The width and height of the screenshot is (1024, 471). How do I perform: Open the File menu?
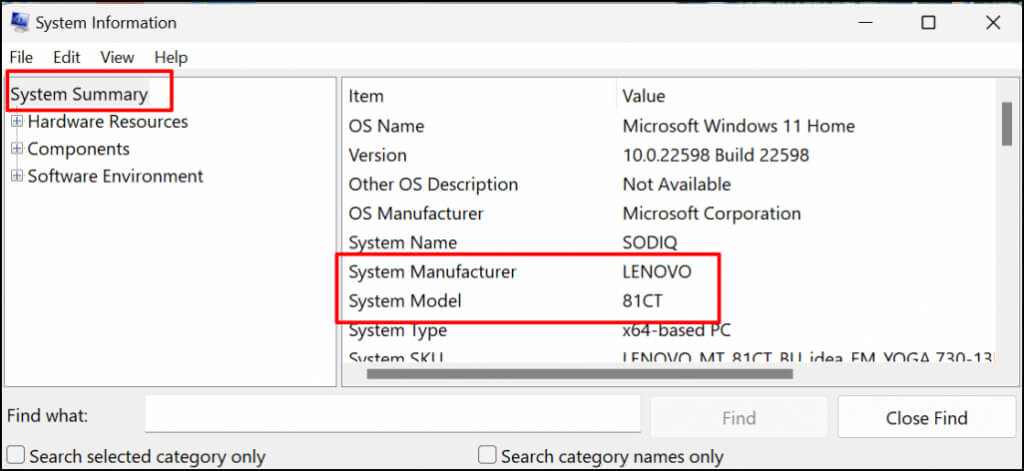[21, 57]
